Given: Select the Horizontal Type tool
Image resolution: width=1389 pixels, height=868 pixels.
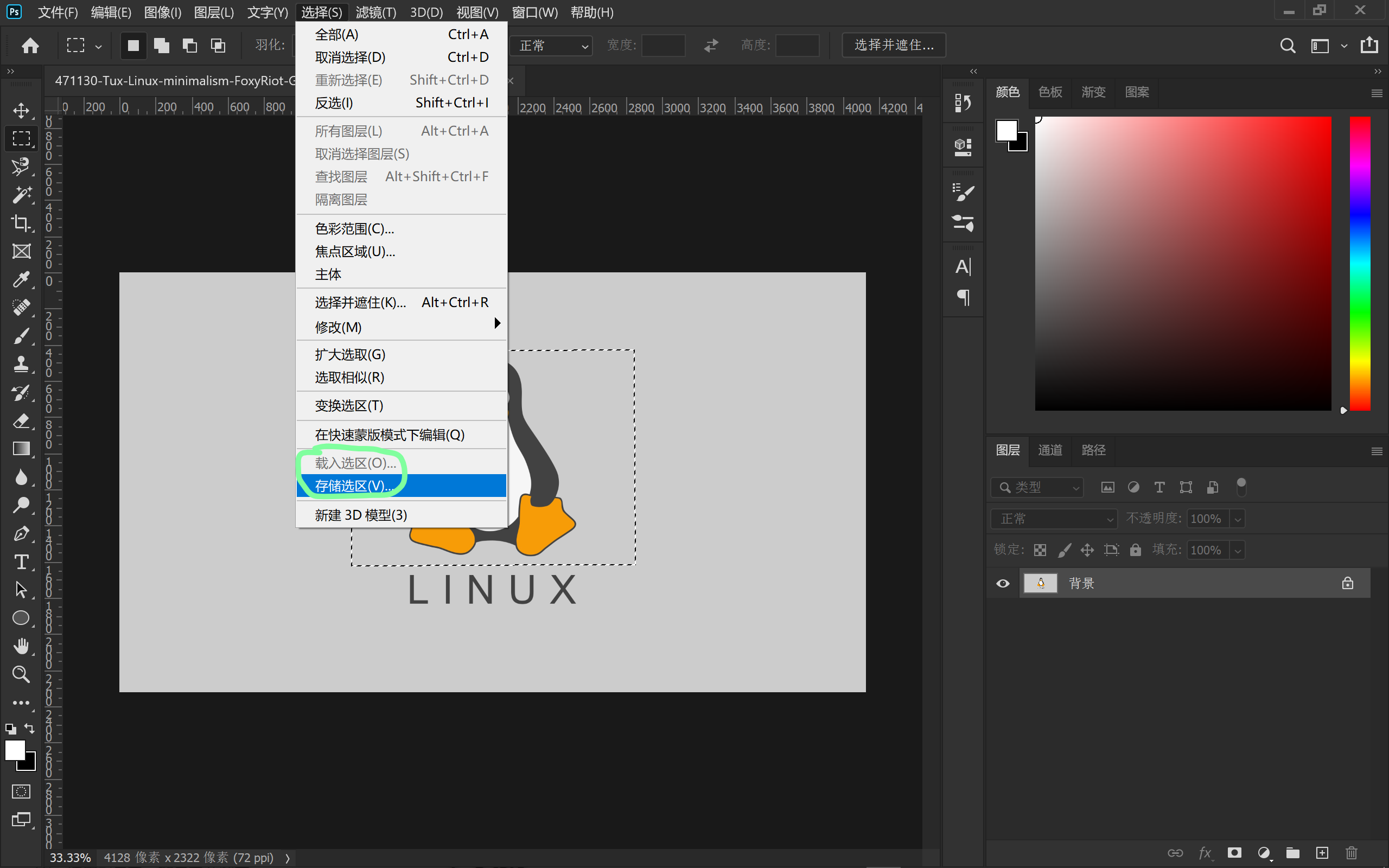Looking at the screenshot, I should [21, 561].
